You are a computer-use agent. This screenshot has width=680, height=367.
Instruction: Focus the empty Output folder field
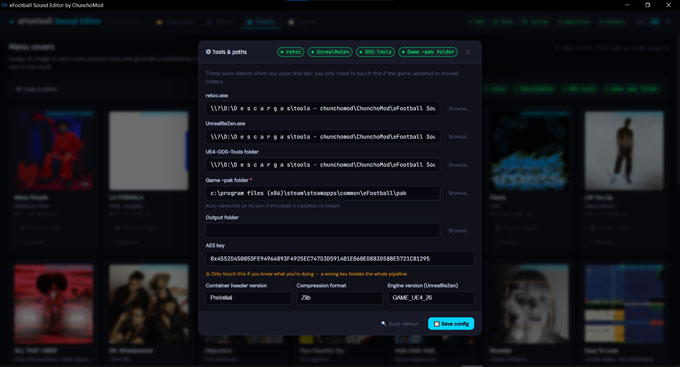pos(323,230)
